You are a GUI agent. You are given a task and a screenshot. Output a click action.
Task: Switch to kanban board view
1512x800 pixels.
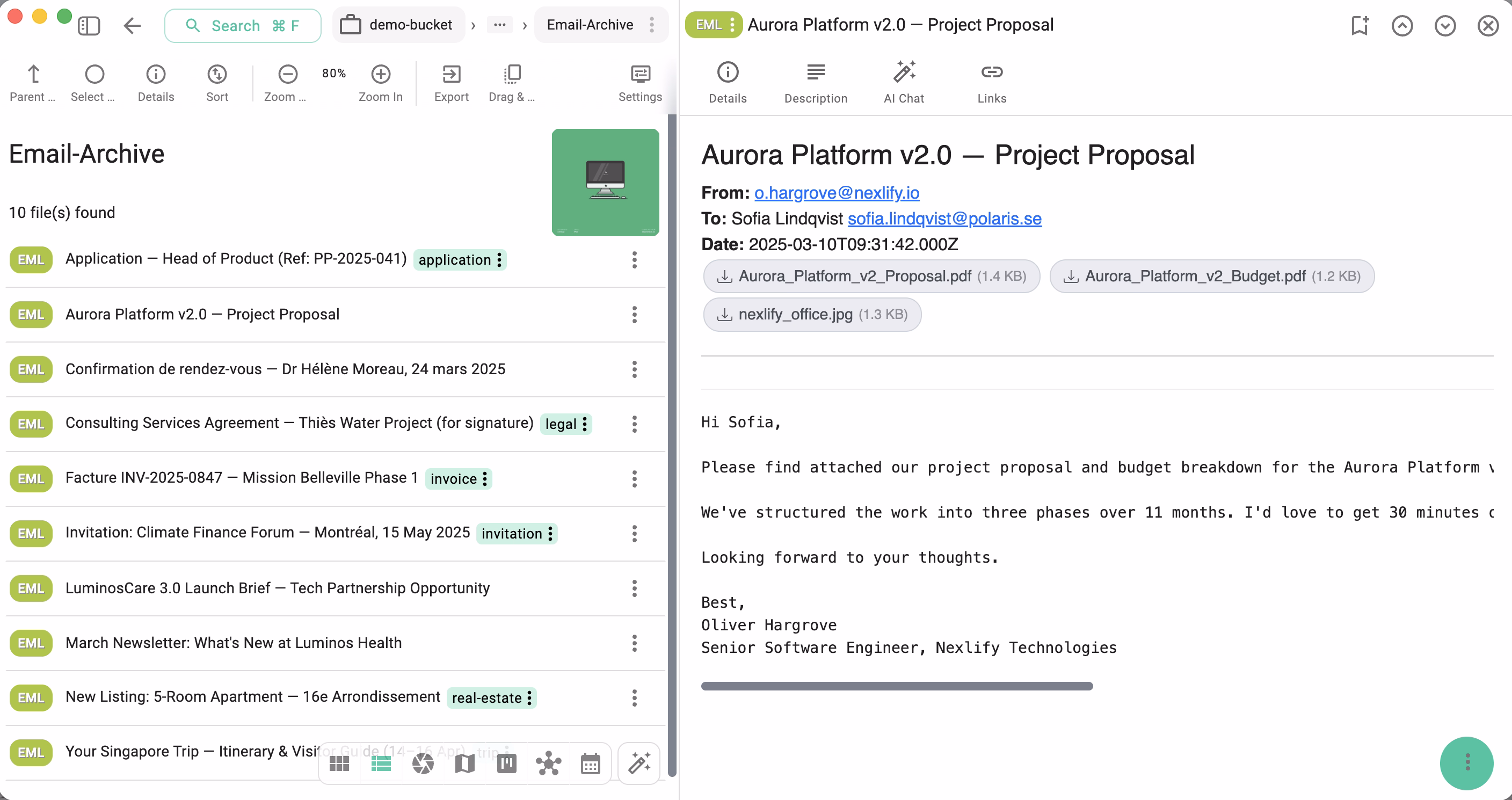coord(506,763)
